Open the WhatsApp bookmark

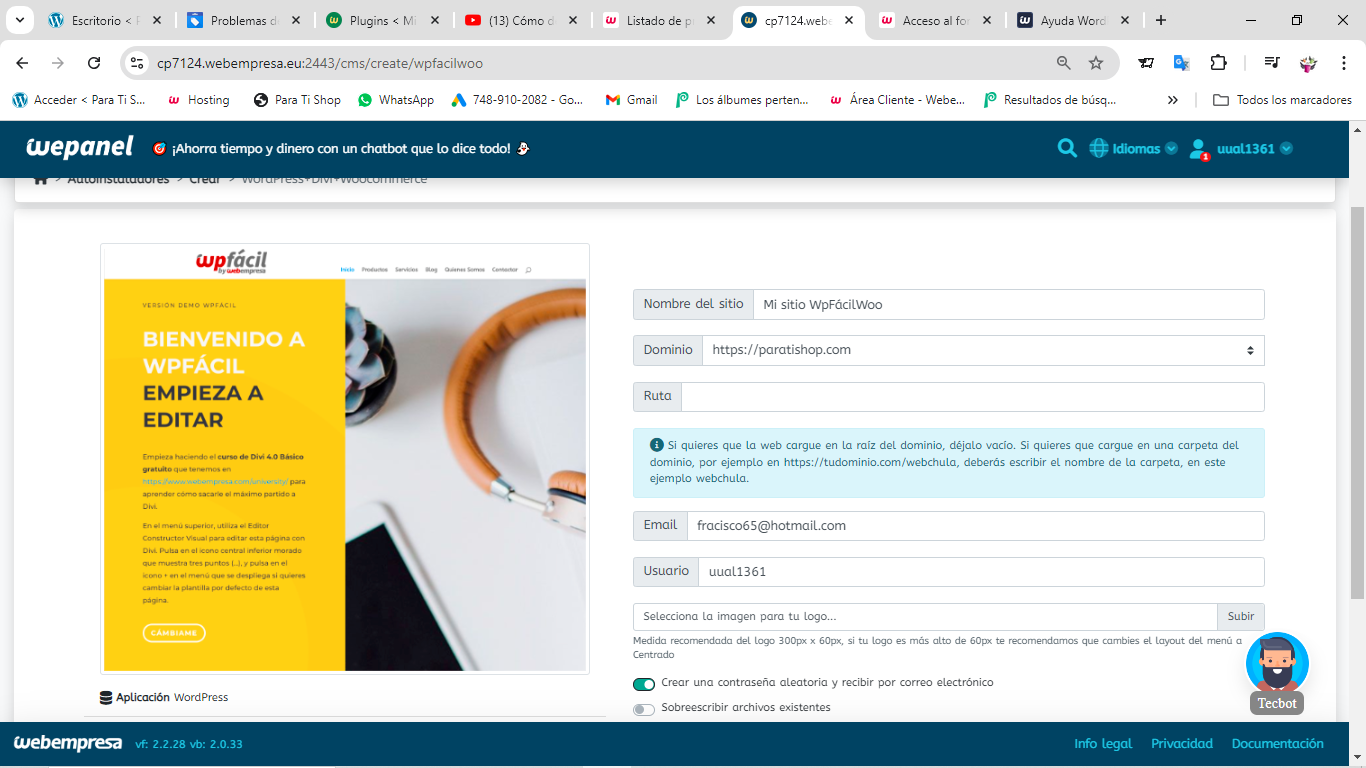click(396, 100)
